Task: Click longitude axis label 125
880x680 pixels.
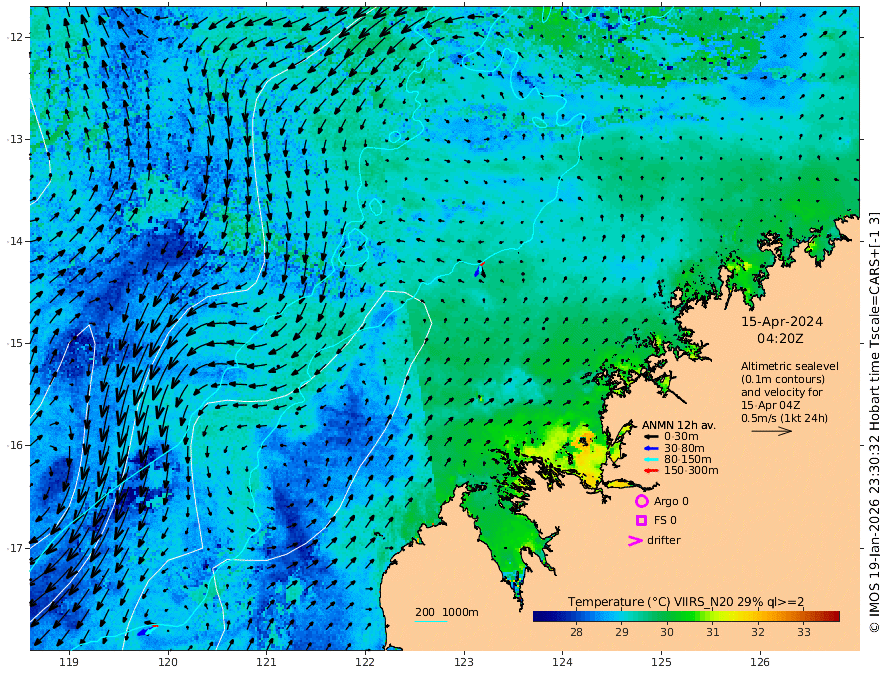Action: point(661,663)
